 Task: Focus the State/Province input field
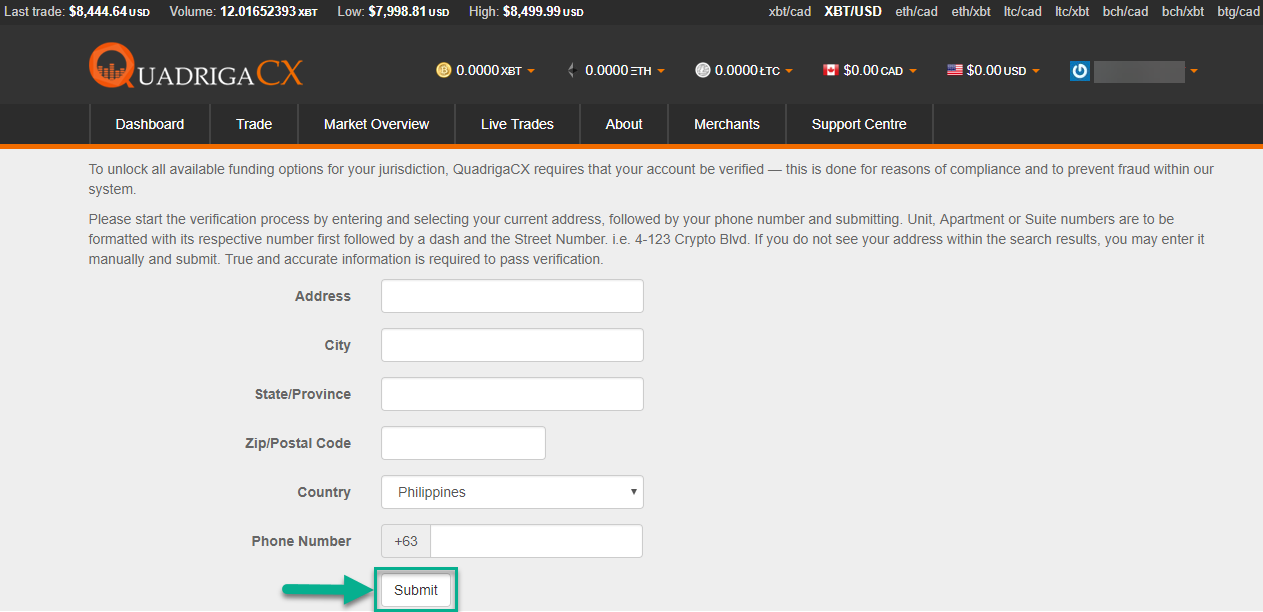[x=512, y=394]
